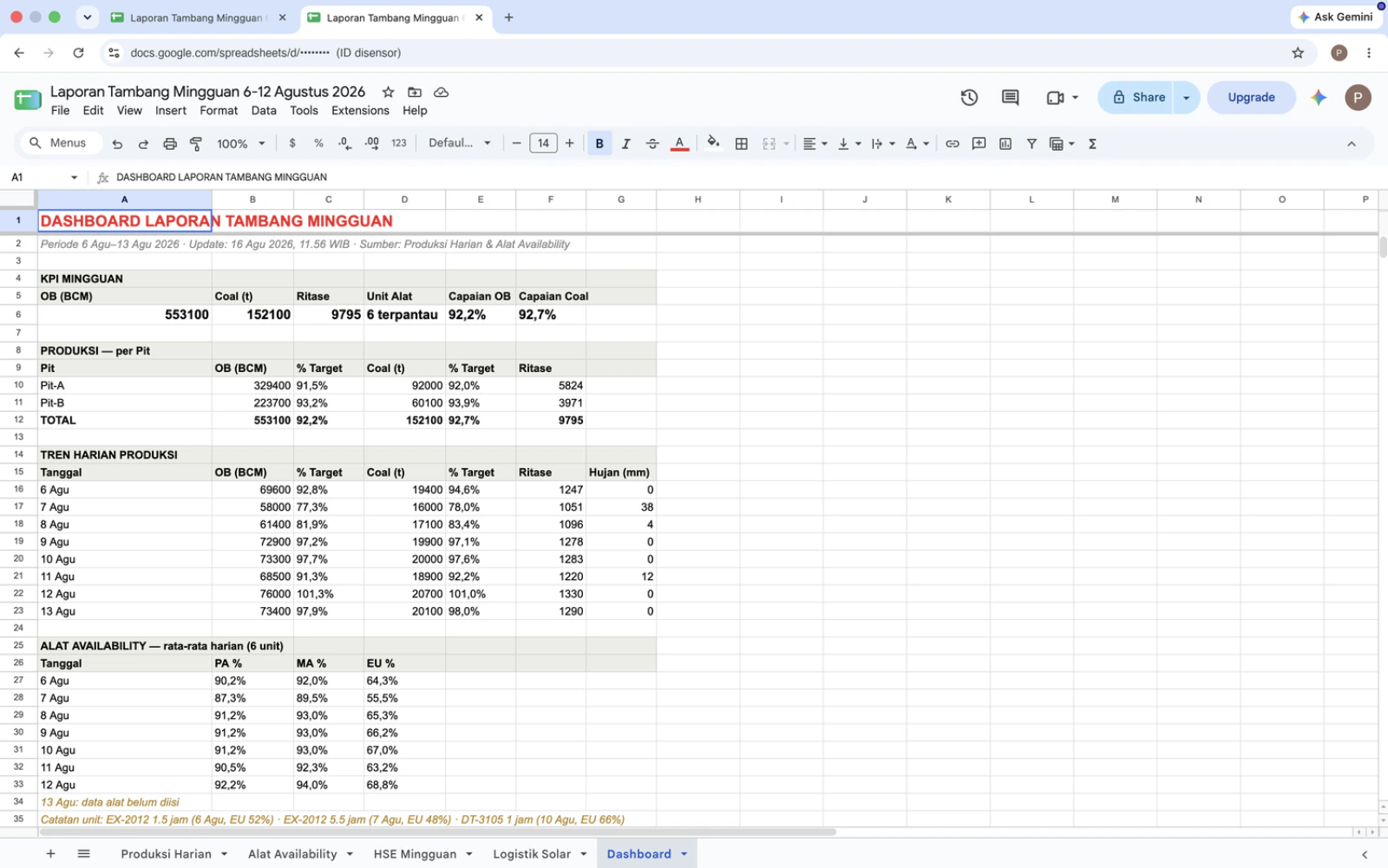
Task: Open Share options arrow
Action: click(1187, 97)
